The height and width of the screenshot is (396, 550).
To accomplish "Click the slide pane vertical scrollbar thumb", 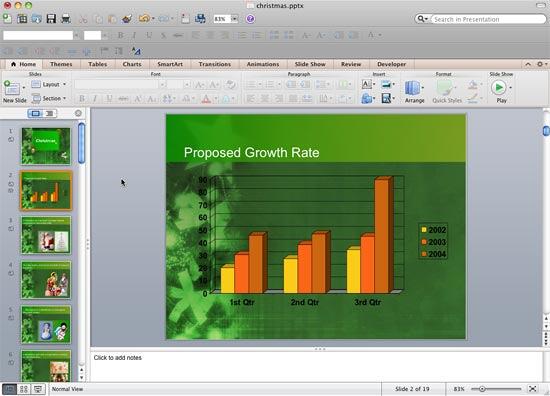I will tap(81, 143).
